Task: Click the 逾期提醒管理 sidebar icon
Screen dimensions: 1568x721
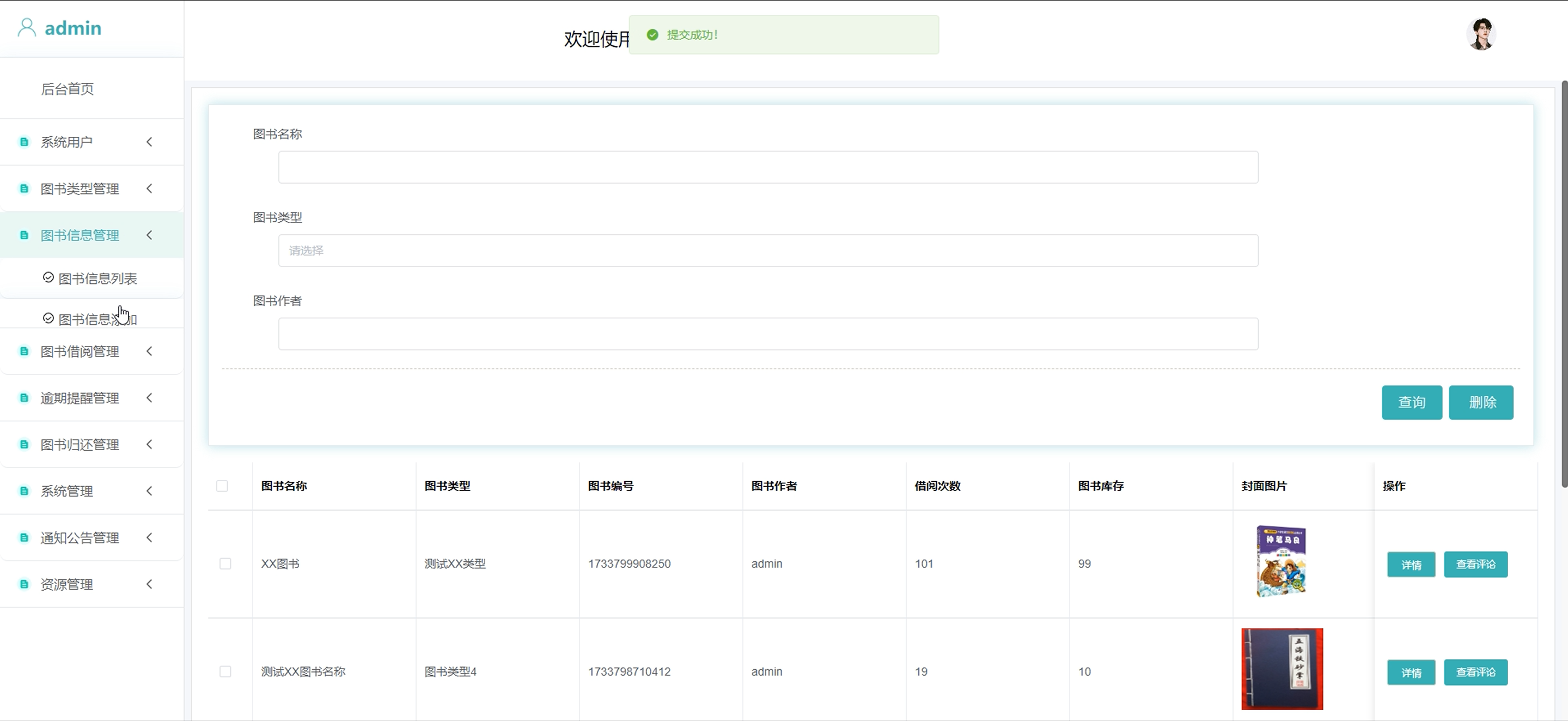Action: (x=25, y=398)
